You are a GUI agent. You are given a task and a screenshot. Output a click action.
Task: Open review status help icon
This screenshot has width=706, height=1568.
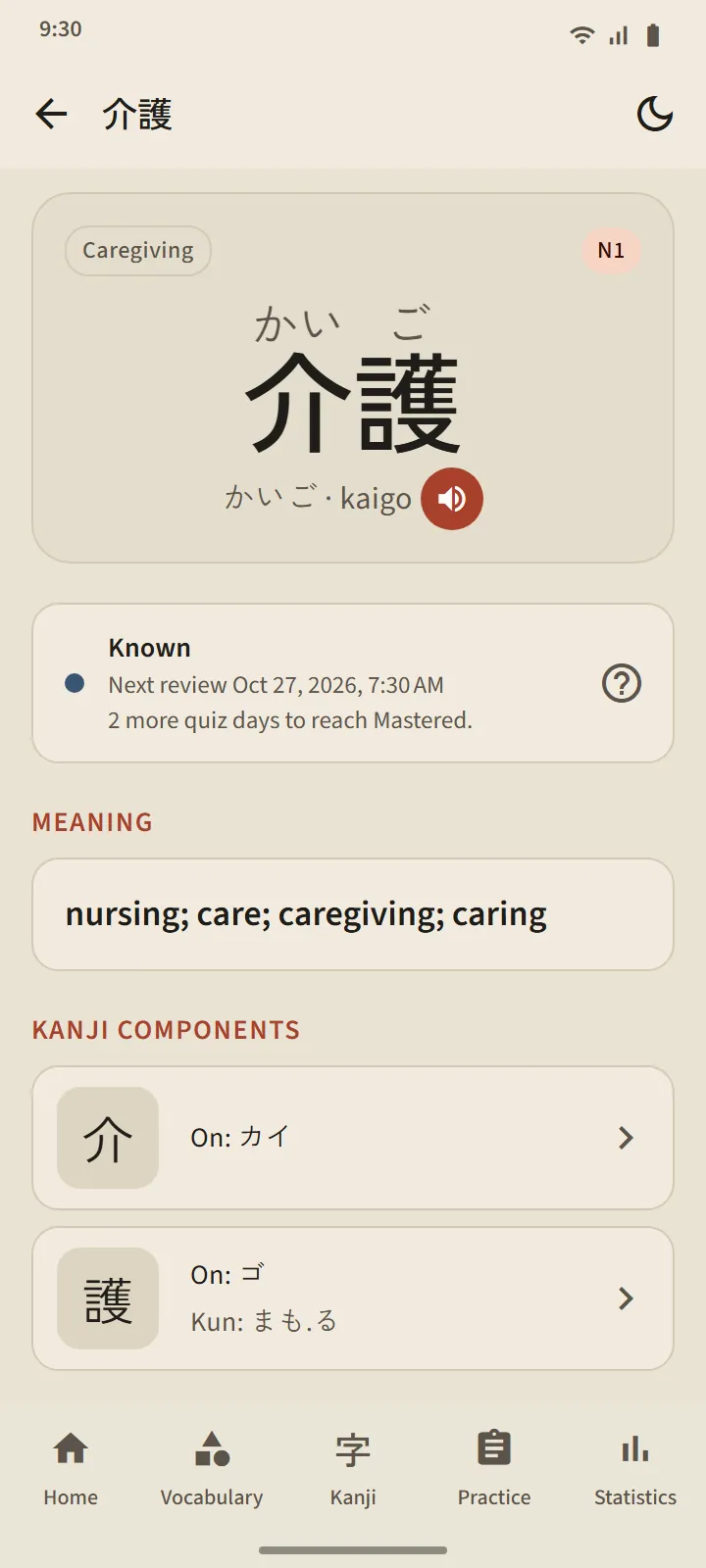tap(622, 683)
